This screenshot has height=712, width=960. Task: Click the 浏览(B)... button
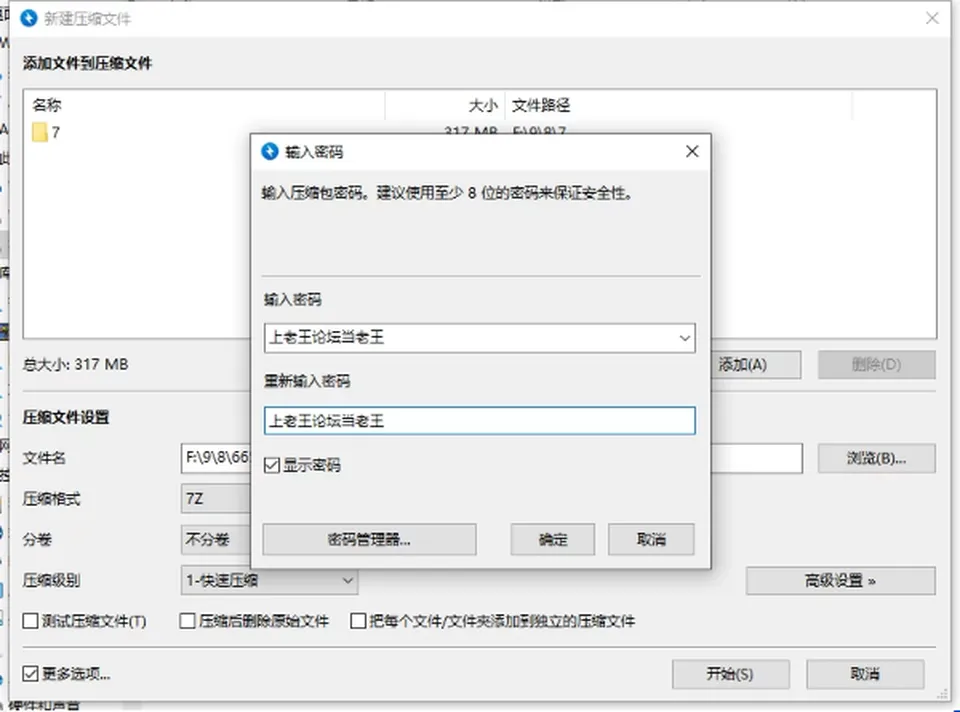point(877,459)
